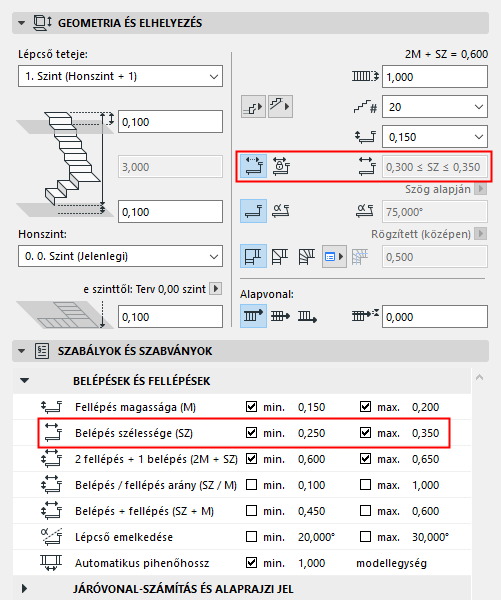Toggle Belépés szélessége min checkbox
501x600 pixels.
point(251,433)
